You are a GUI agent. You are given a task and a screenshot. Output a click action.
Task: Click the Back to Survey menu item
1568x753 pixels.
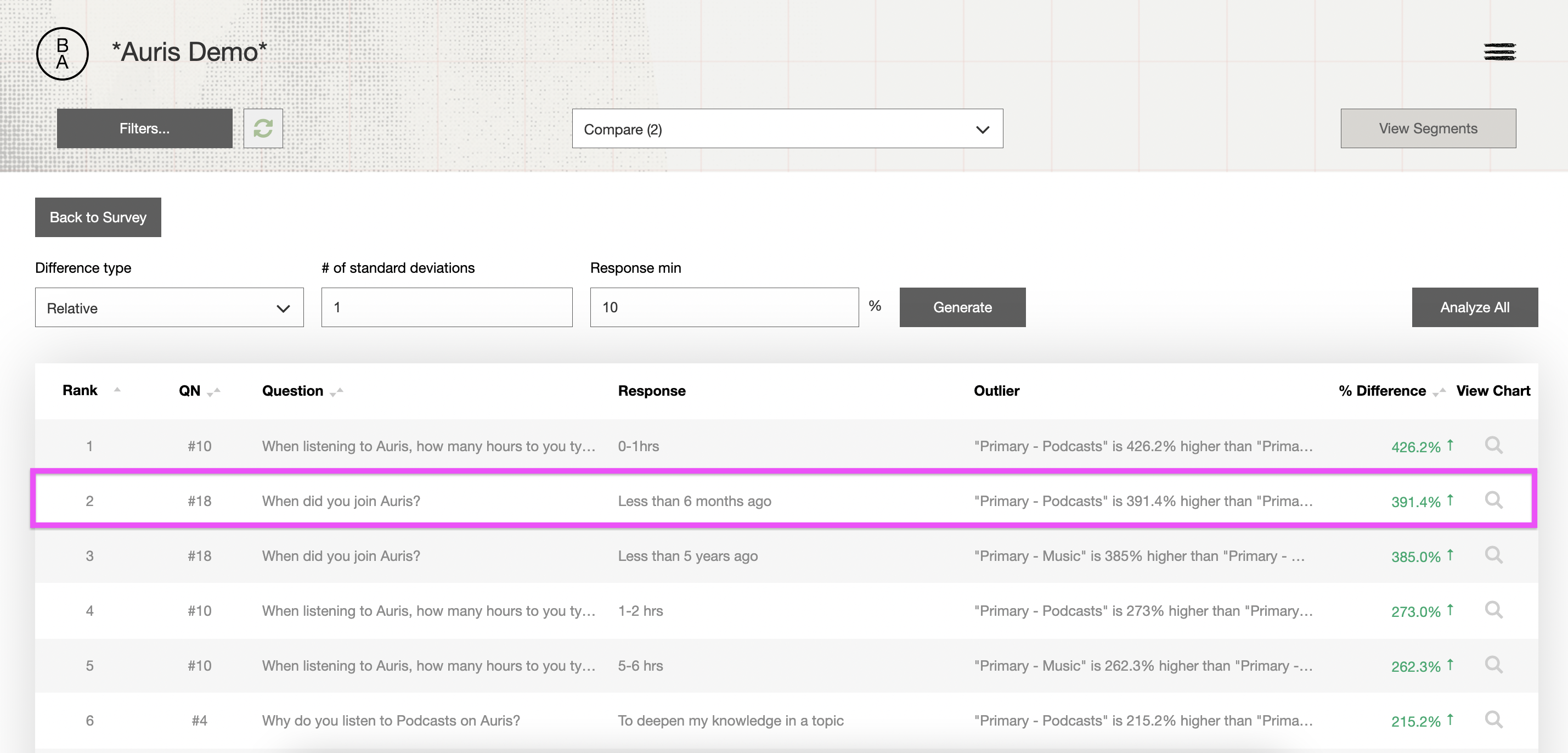tap(97, 217)
